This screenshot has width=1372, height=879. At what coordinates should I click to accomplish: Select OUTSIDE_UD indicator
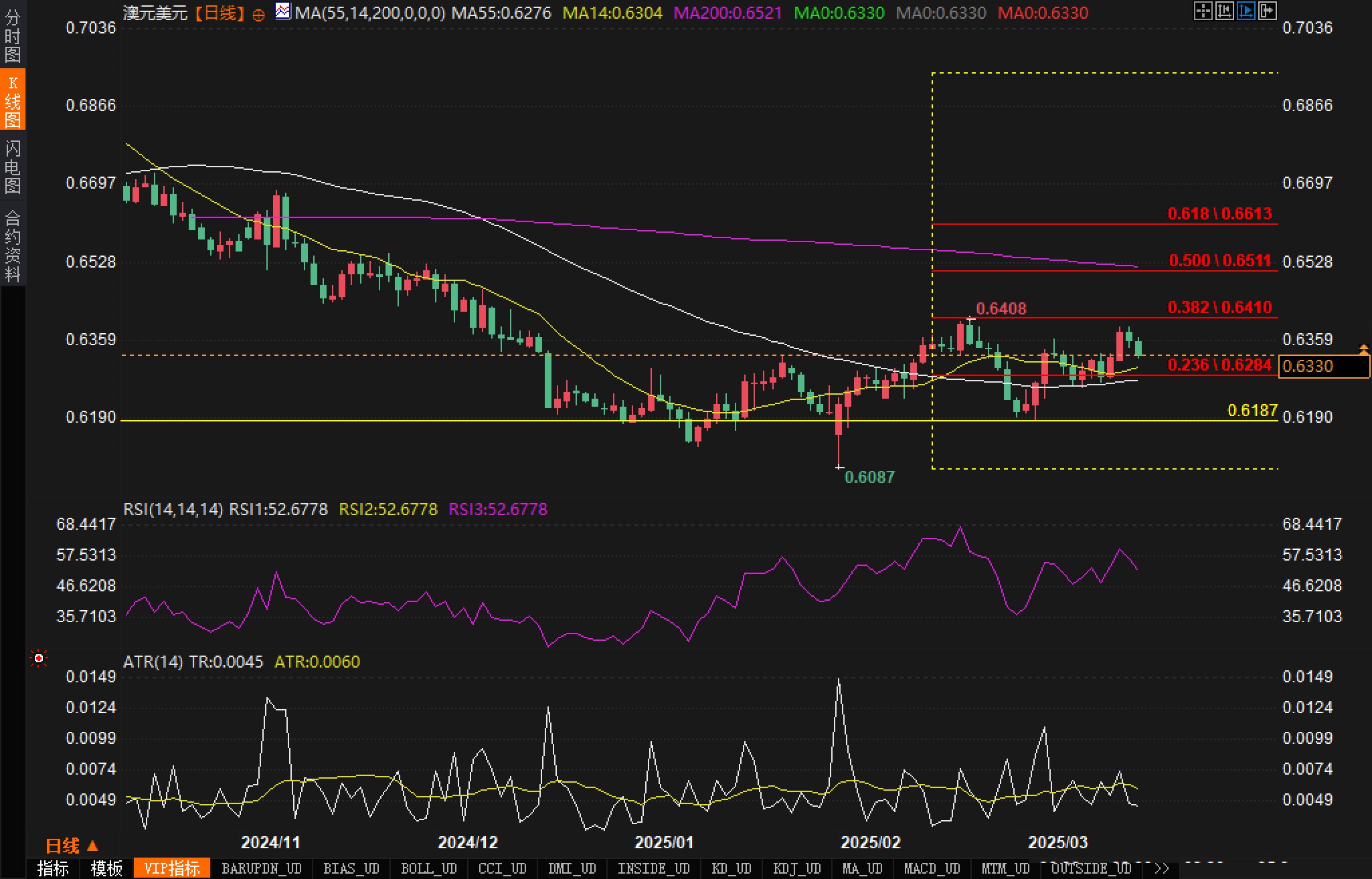1092,868
